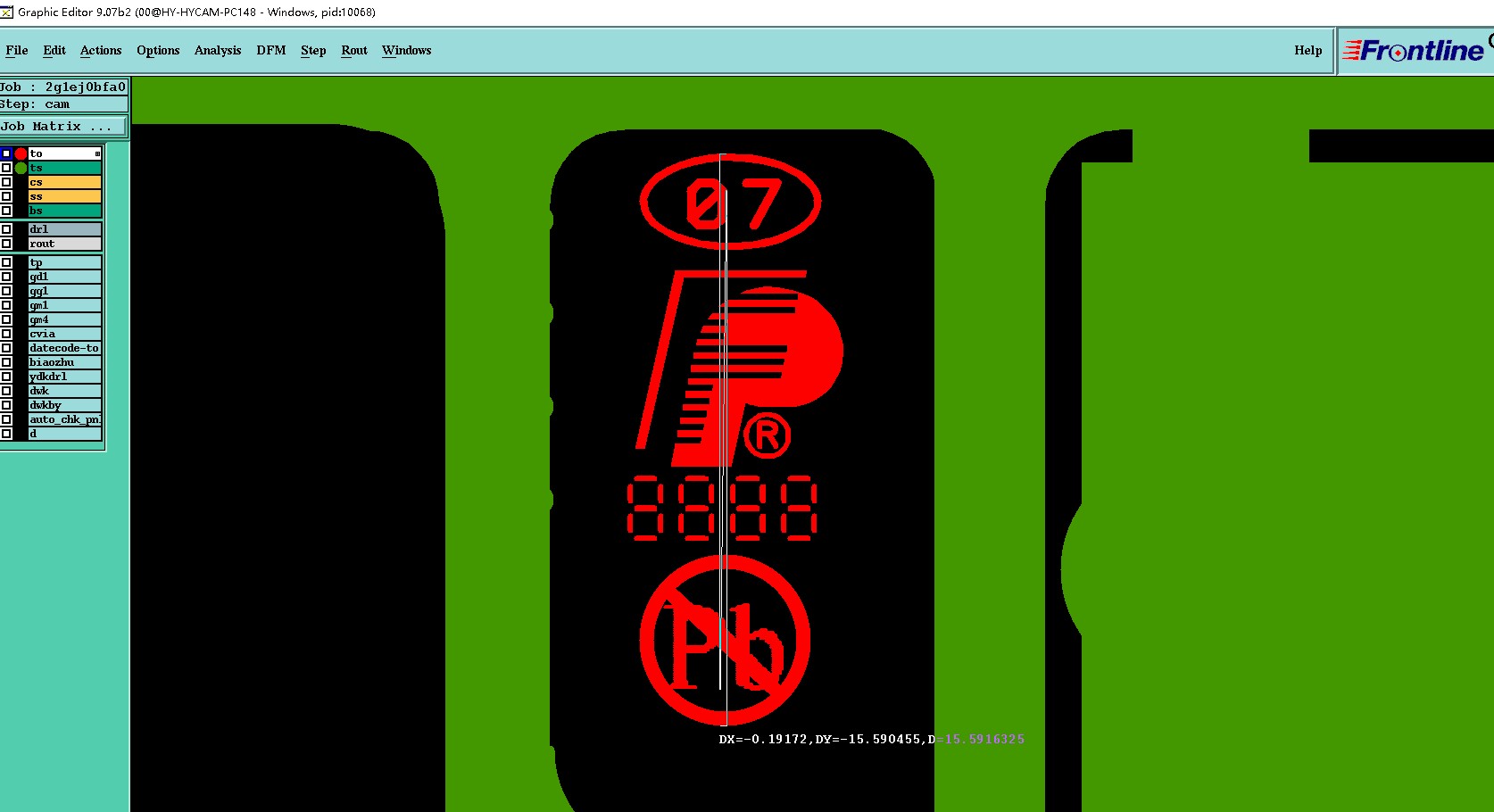Select the gm4 layer name
Screen dimensions: 1494x812
pyautogui.click(x=64, y=319)
